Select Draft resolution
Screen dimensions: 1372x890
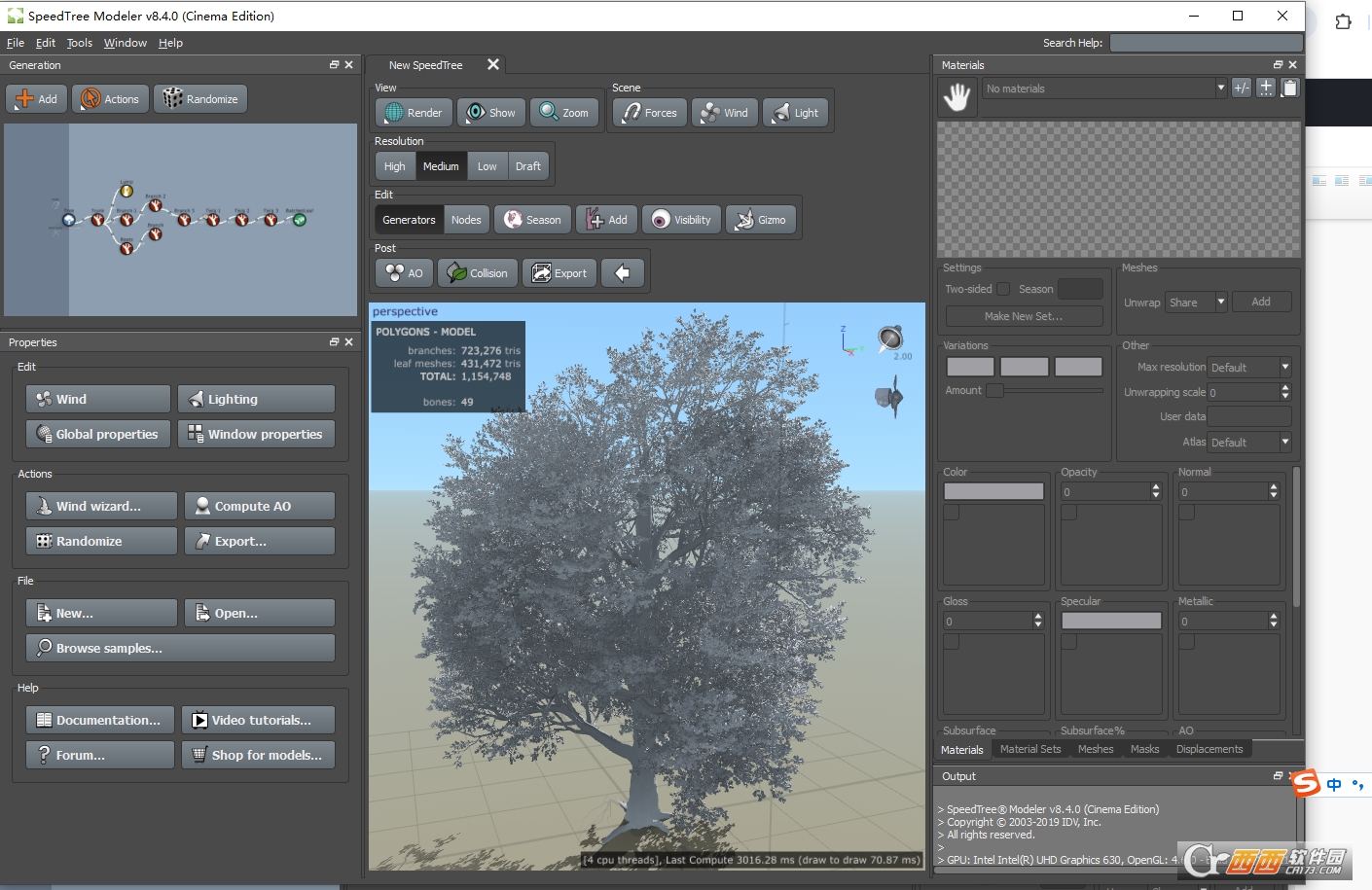tap(528, 166)
